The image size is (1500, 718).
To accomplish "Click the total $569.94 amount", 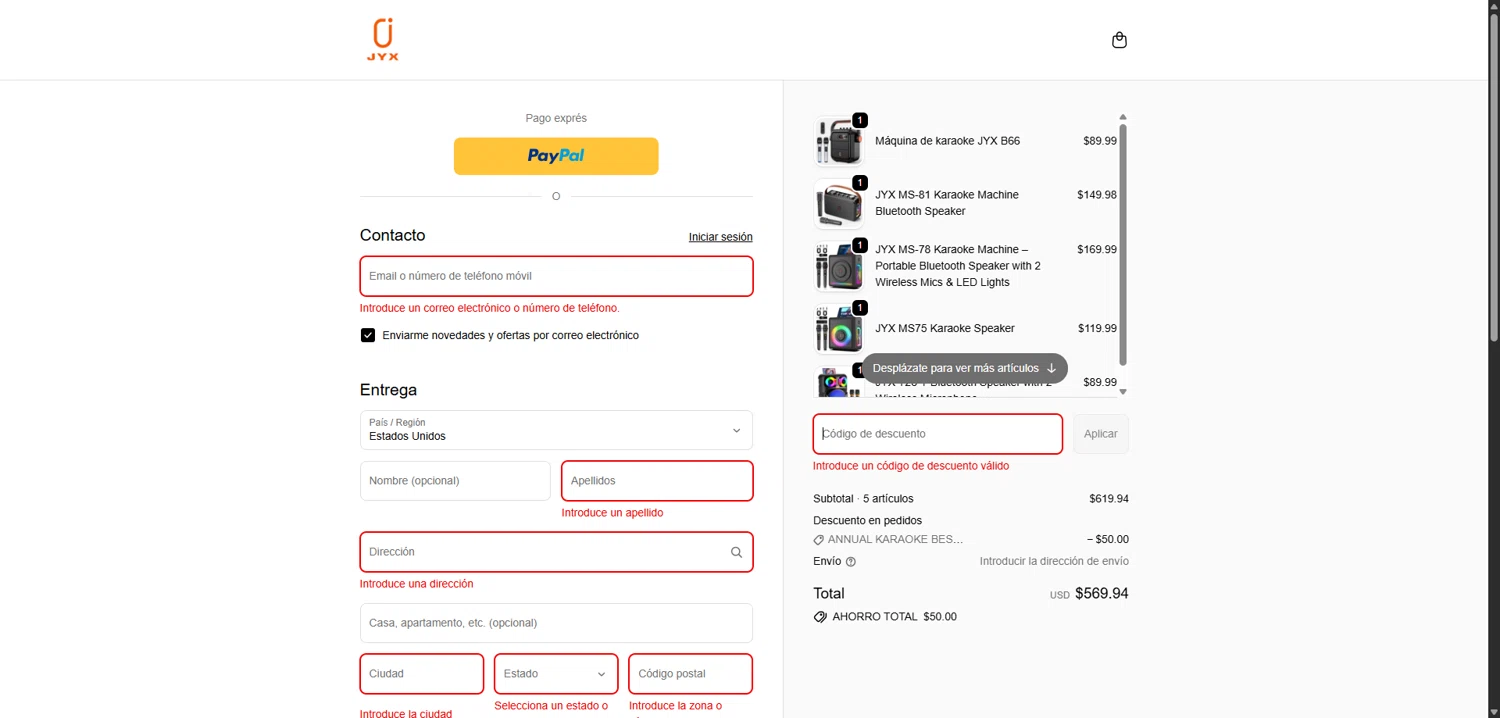I will pos(1102,594).
